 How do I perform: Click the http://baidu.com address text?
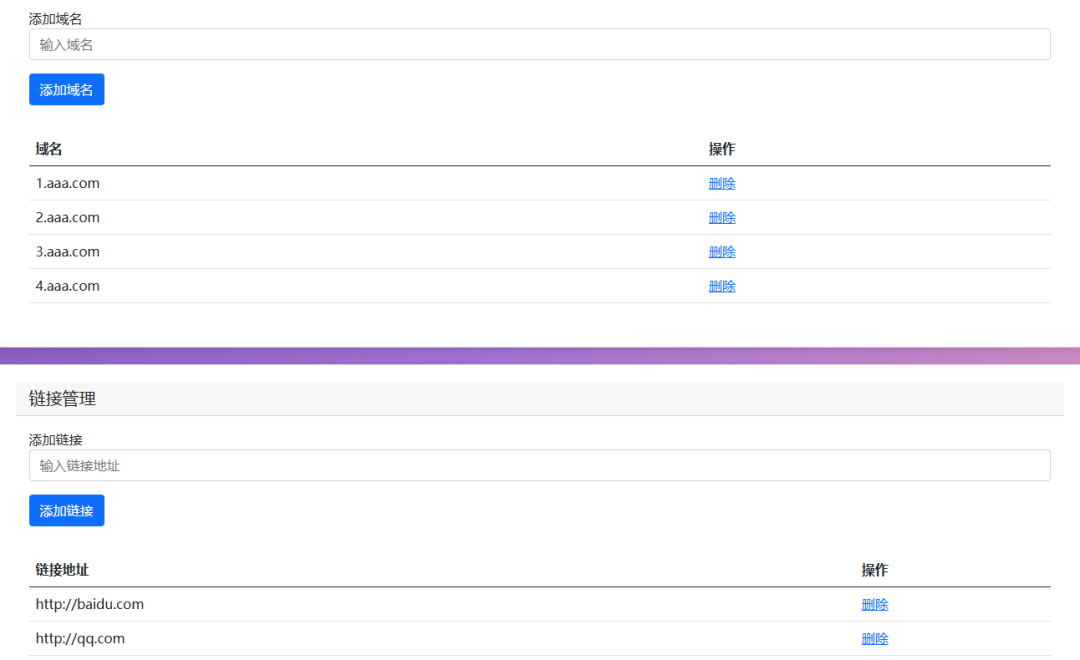[90, 605]
